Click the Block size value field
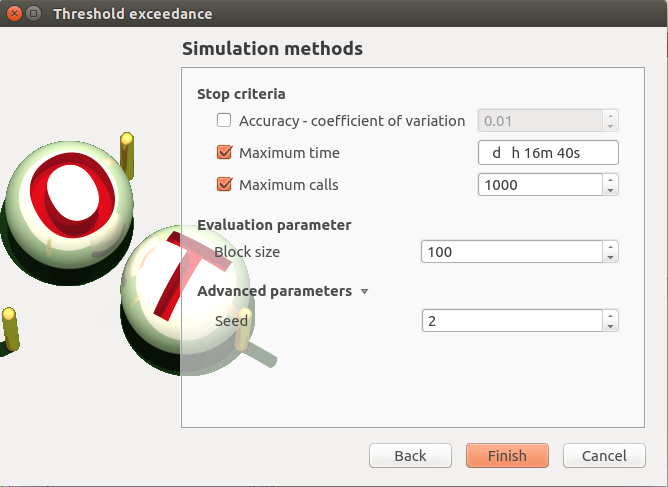 [511, 252]
